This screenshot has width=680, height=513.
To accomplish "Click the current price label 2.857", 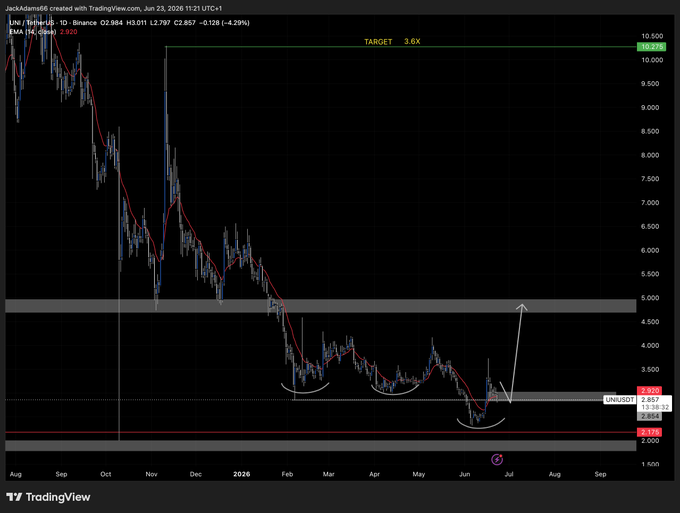I will (x=650, y=399).
